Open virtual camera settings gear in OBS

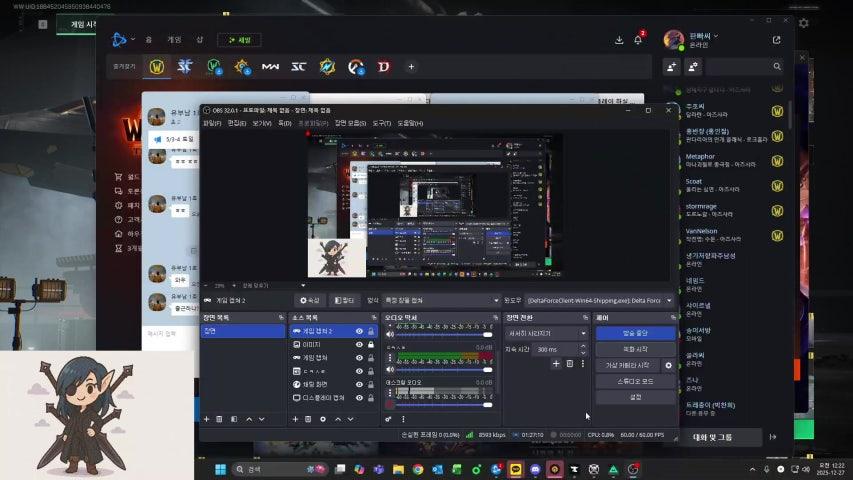pos(669,365)
